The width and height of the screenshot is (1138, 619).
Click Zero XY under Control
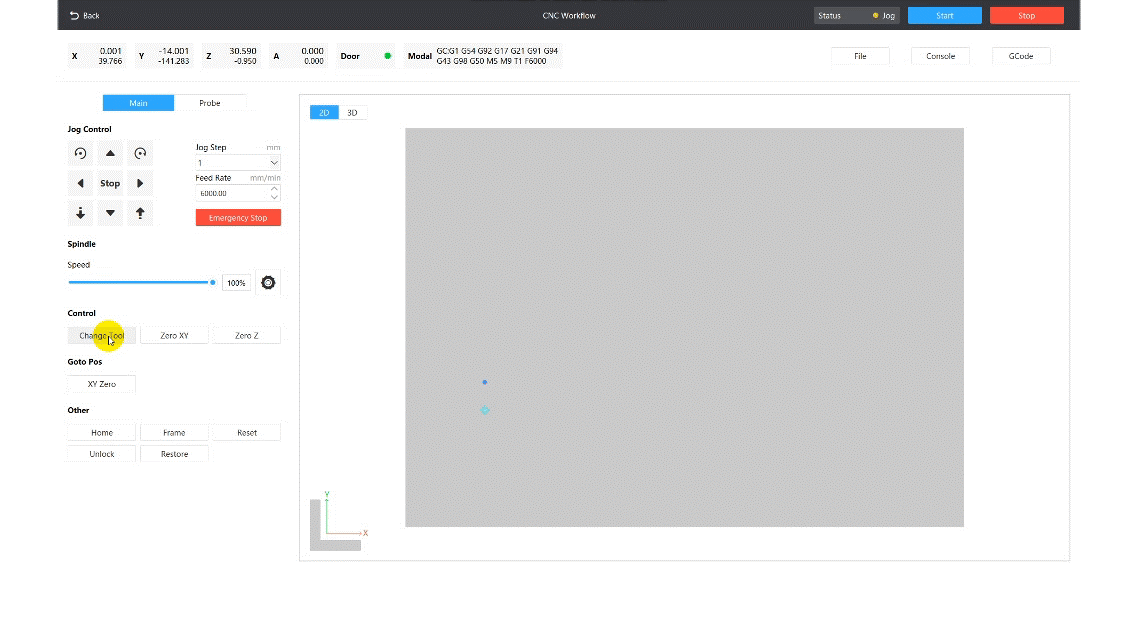[x=174, y=334]
